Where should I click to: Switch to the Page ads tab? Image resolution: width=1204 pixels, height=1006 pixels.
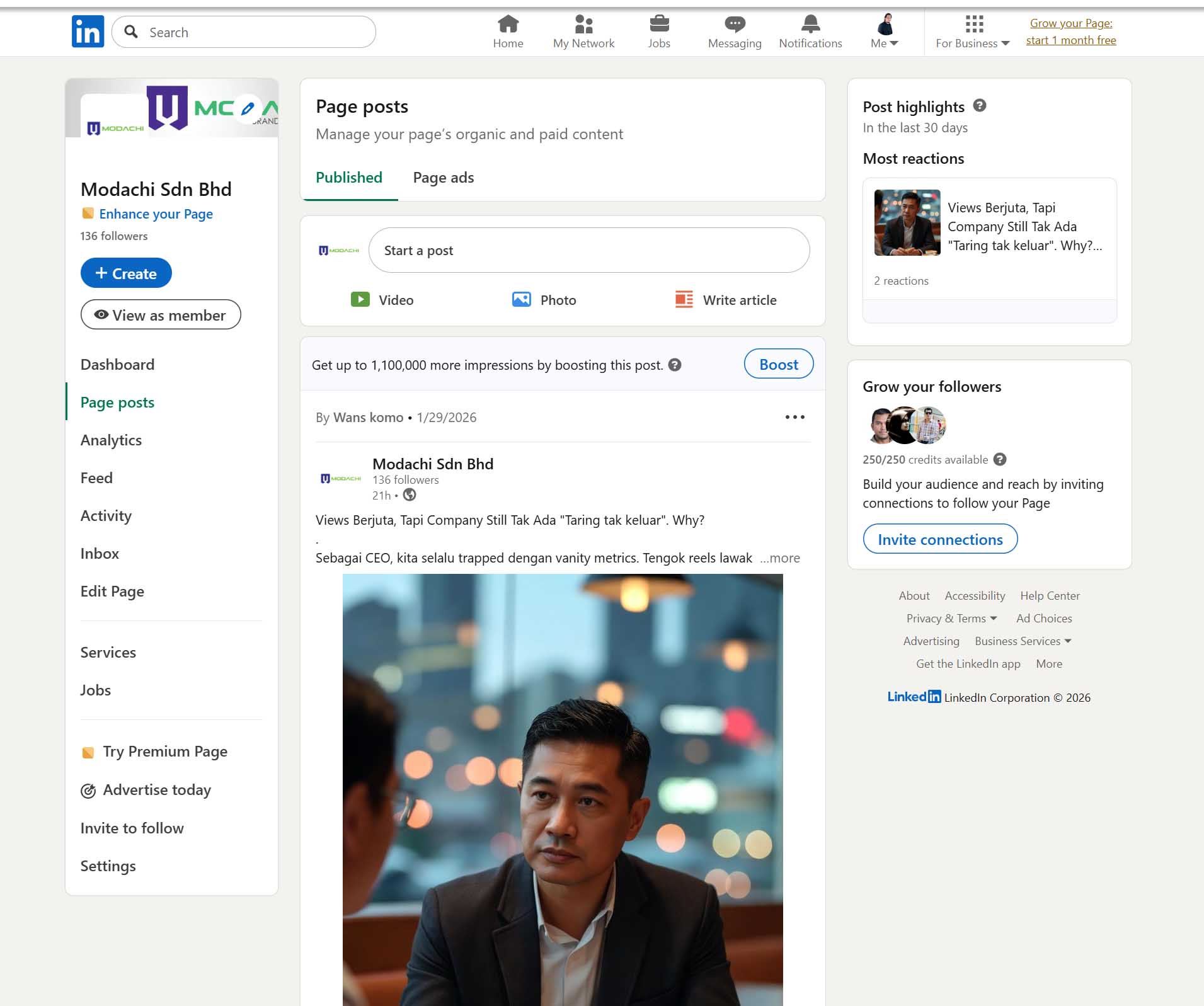point(443,178)
